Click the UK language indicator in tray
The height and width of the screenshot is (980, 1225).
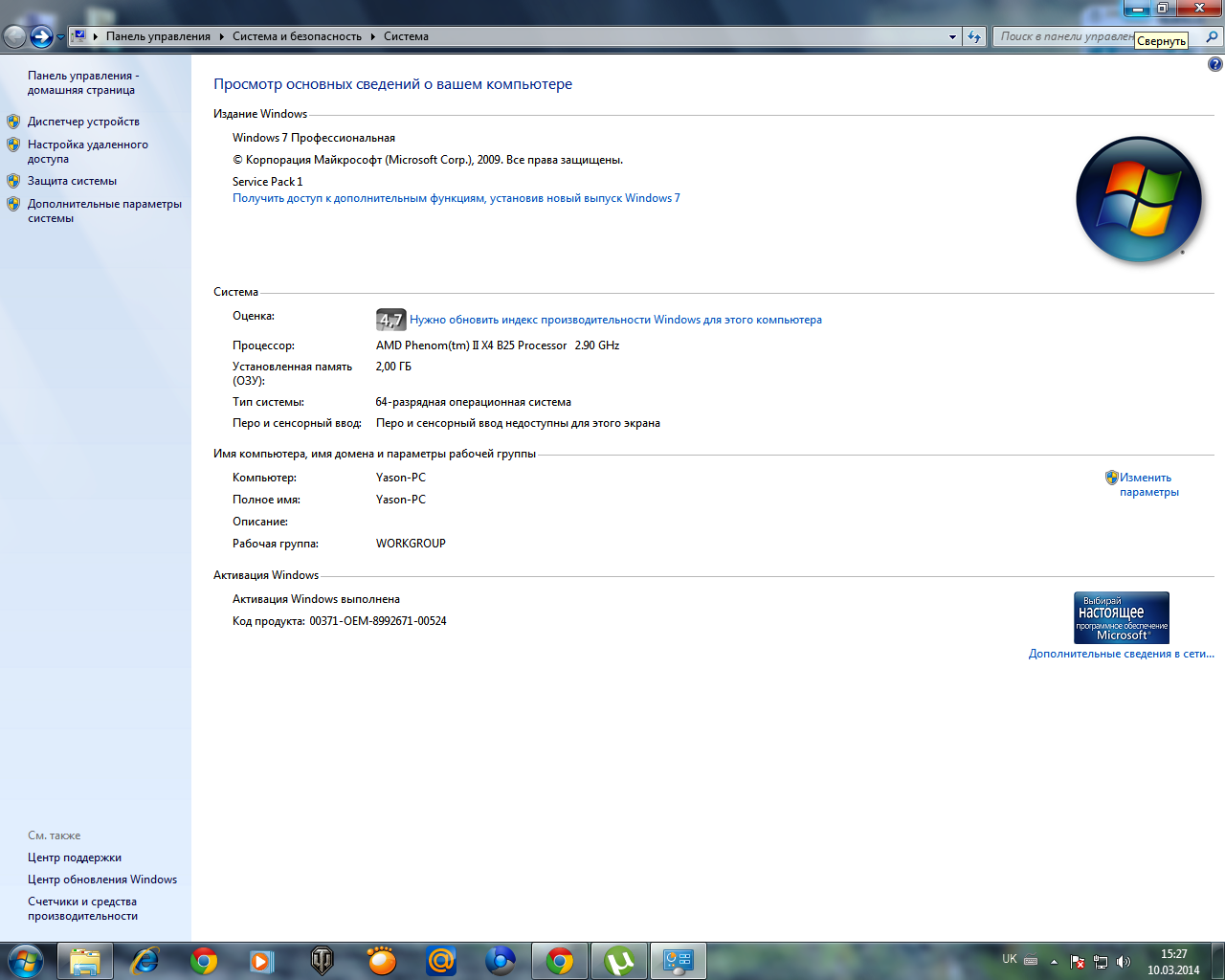click(x=1010, y=959)
